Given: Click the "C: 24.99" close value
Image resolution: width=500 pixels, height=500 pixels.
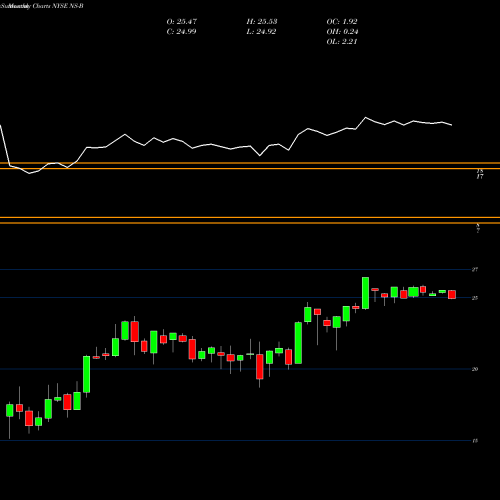Looking at the screenshot, I should click(x=181, y=32).
